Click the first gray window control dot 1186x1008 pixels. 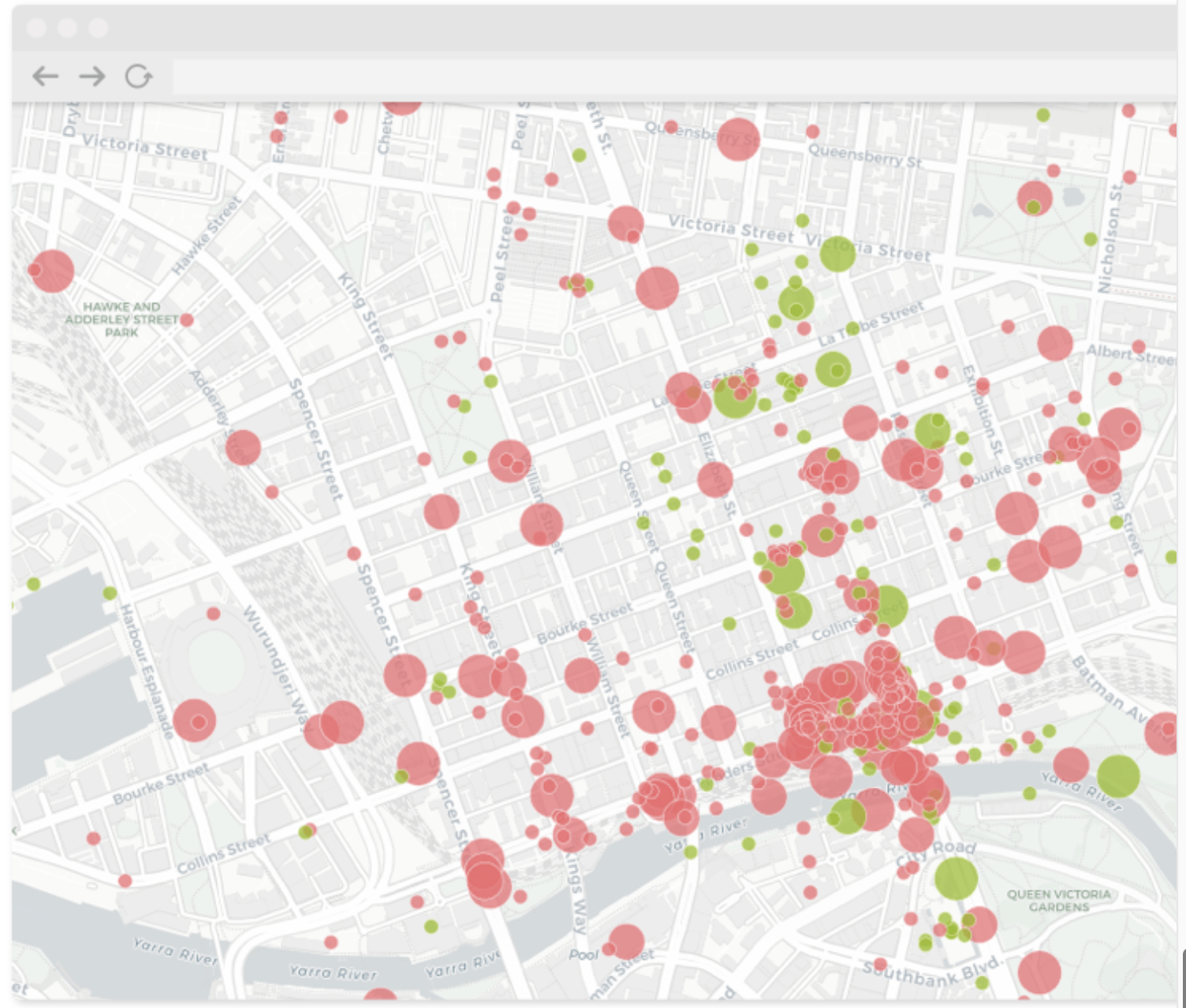tap(36, 28)
